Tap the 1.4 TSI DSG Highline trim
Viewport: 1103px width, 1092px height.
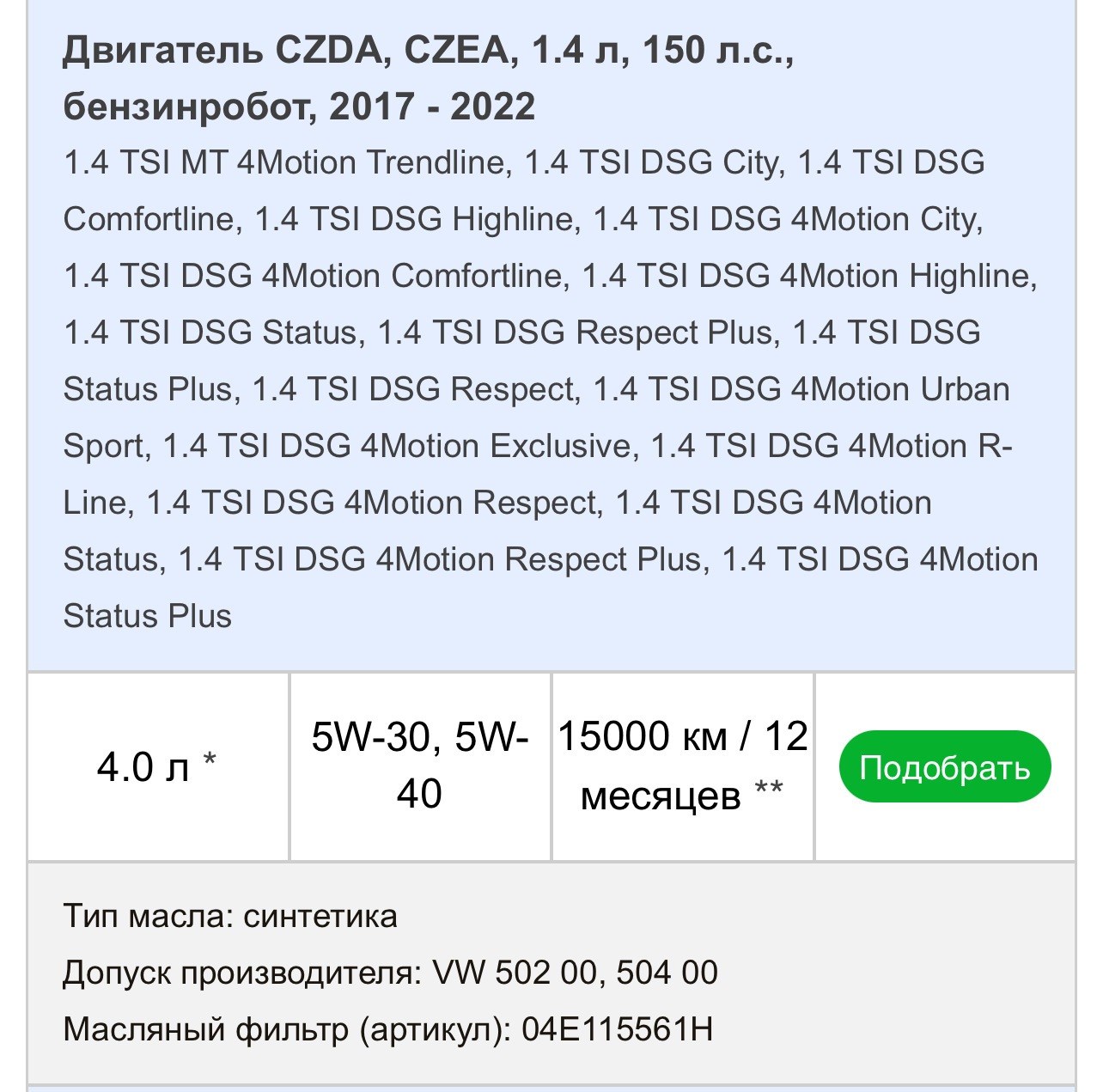pos(414,219)
